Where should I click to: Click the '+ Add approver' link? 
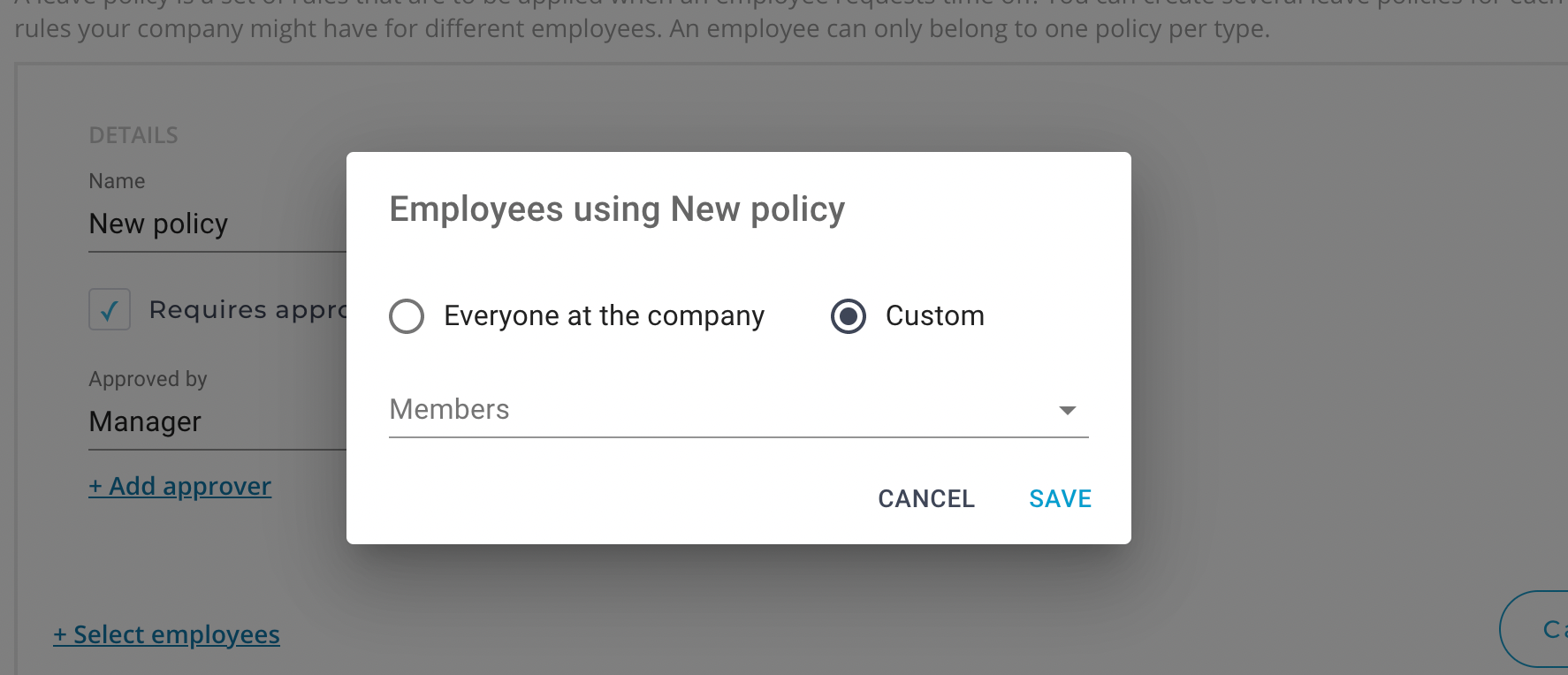pos(180,487)
